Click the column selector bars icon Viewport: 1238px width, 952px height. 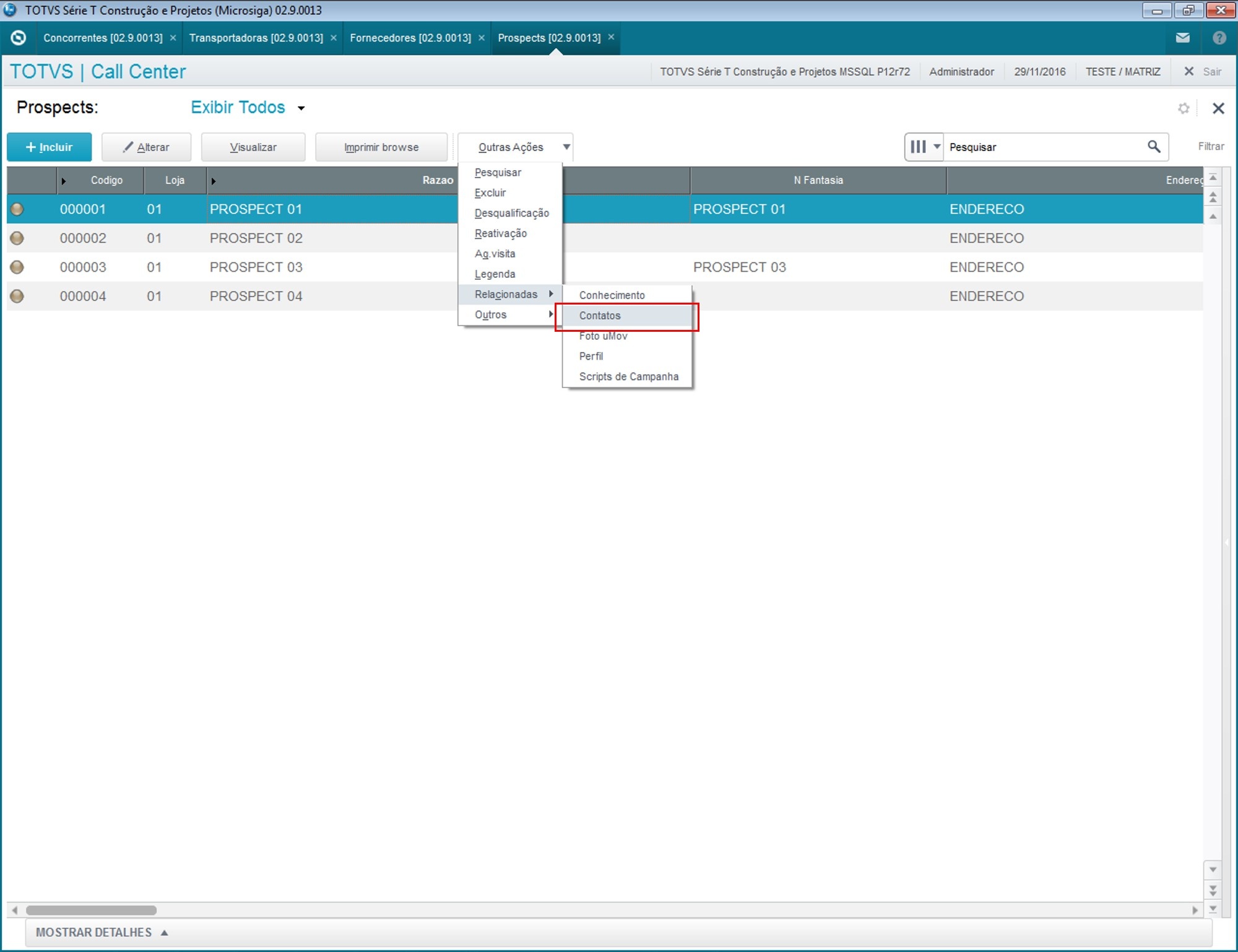pyautogui.click(x=918, y=147)
